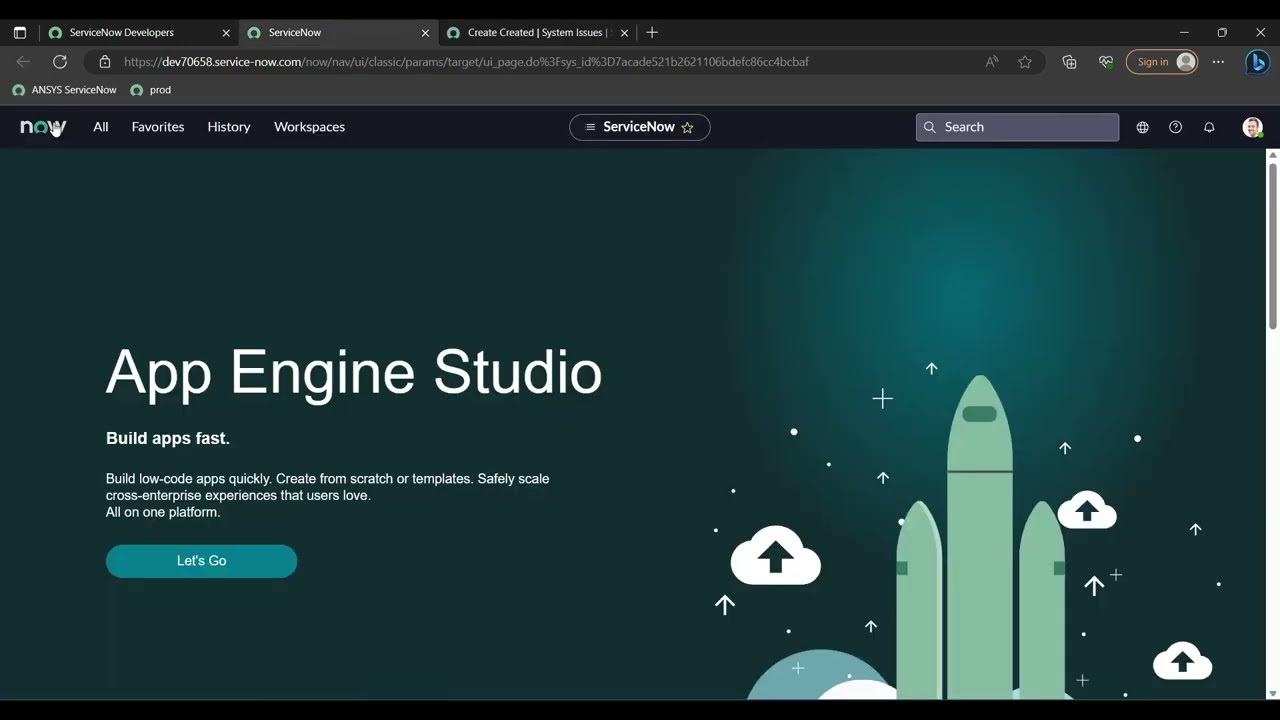Click the 'Build apps fast.' text
The height and width of the screenshot is (720, 1280).
(x=168, y=438)
